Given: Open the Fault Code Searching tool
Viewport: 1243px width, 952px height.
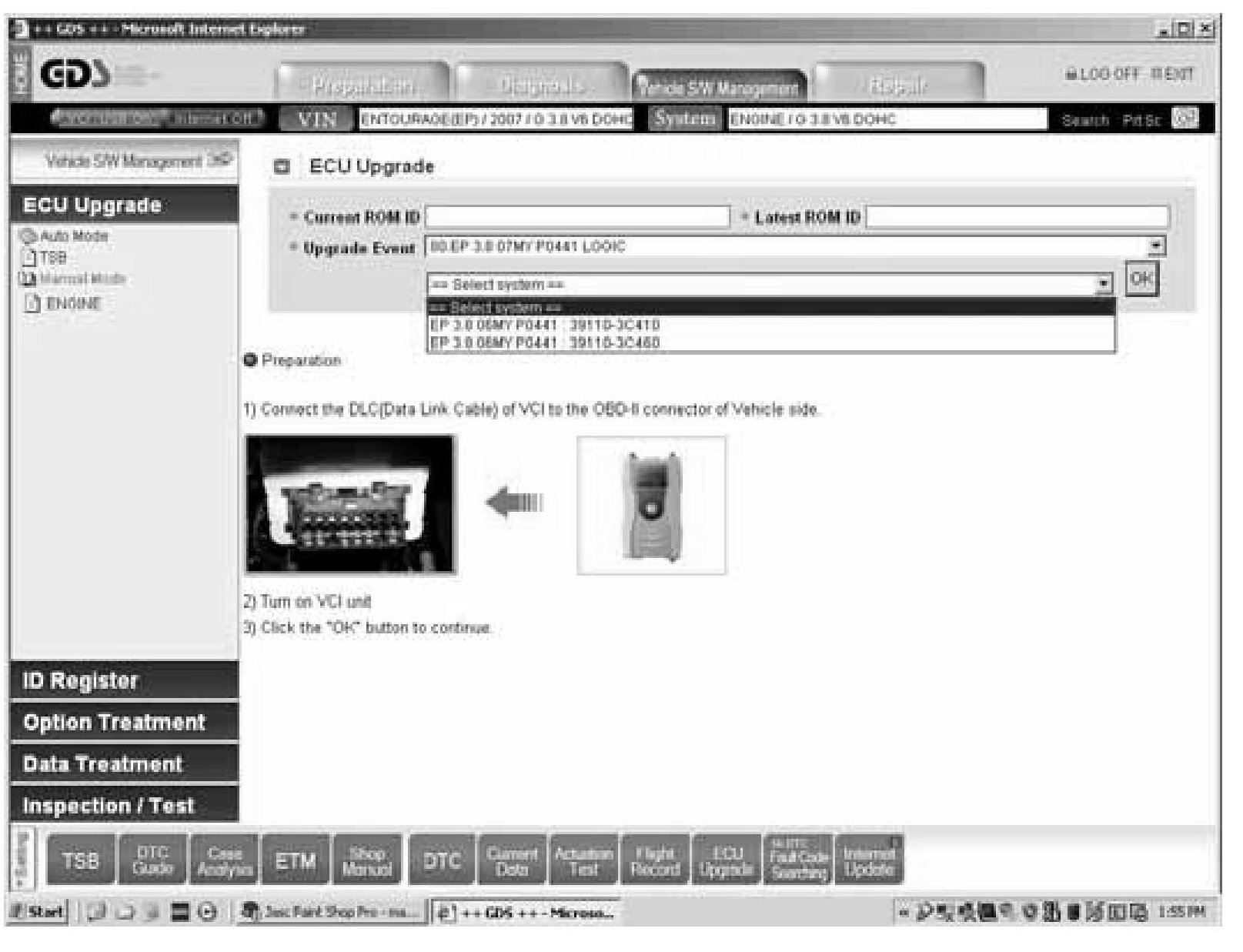Looking at the screenshot, I should [x=798, y=860].
